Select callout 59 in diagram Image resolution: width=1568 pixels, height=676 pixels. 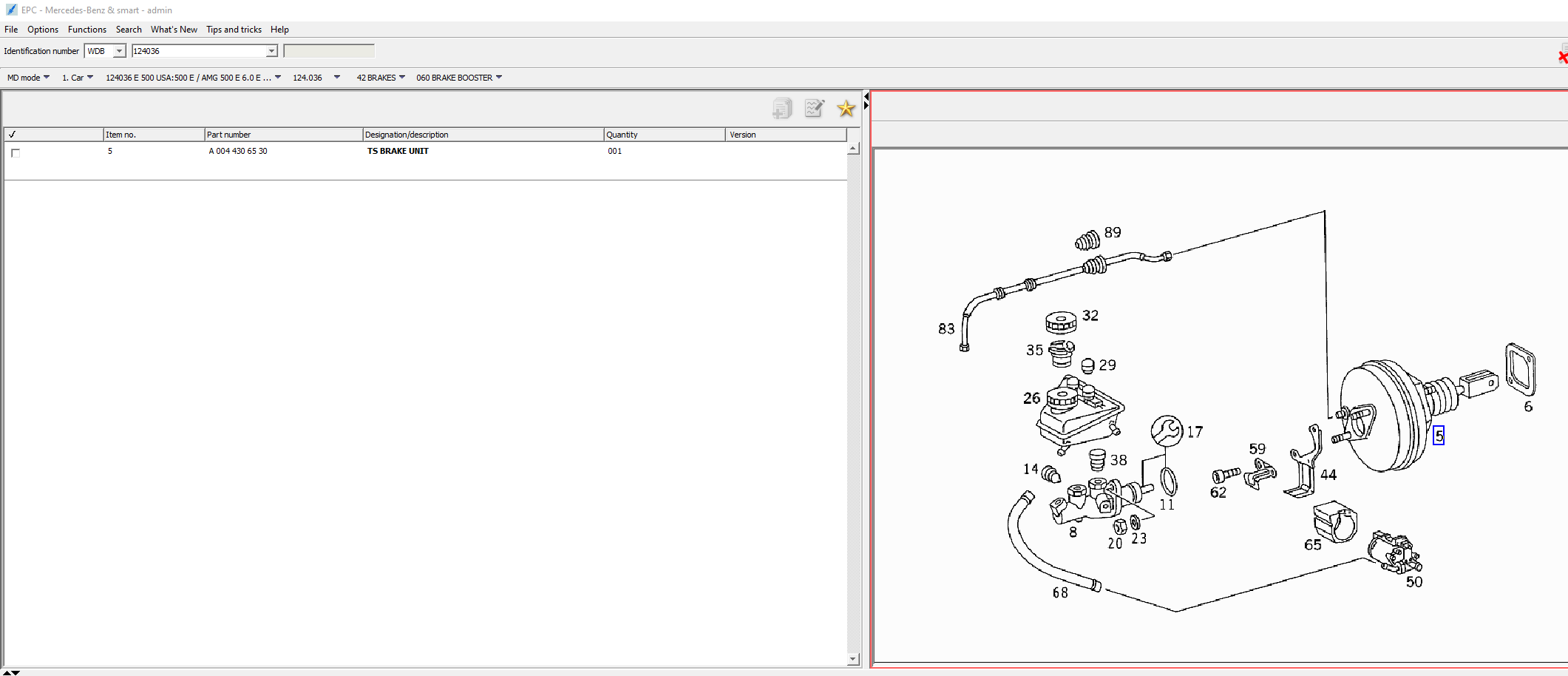1257,449
